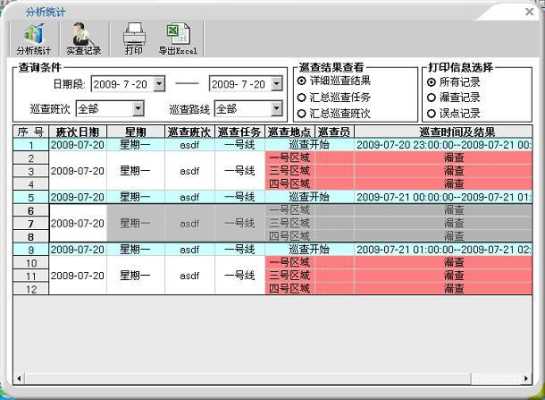Select row number 9
The width and height of the screenshot is (545, 400).
point(31,250)
